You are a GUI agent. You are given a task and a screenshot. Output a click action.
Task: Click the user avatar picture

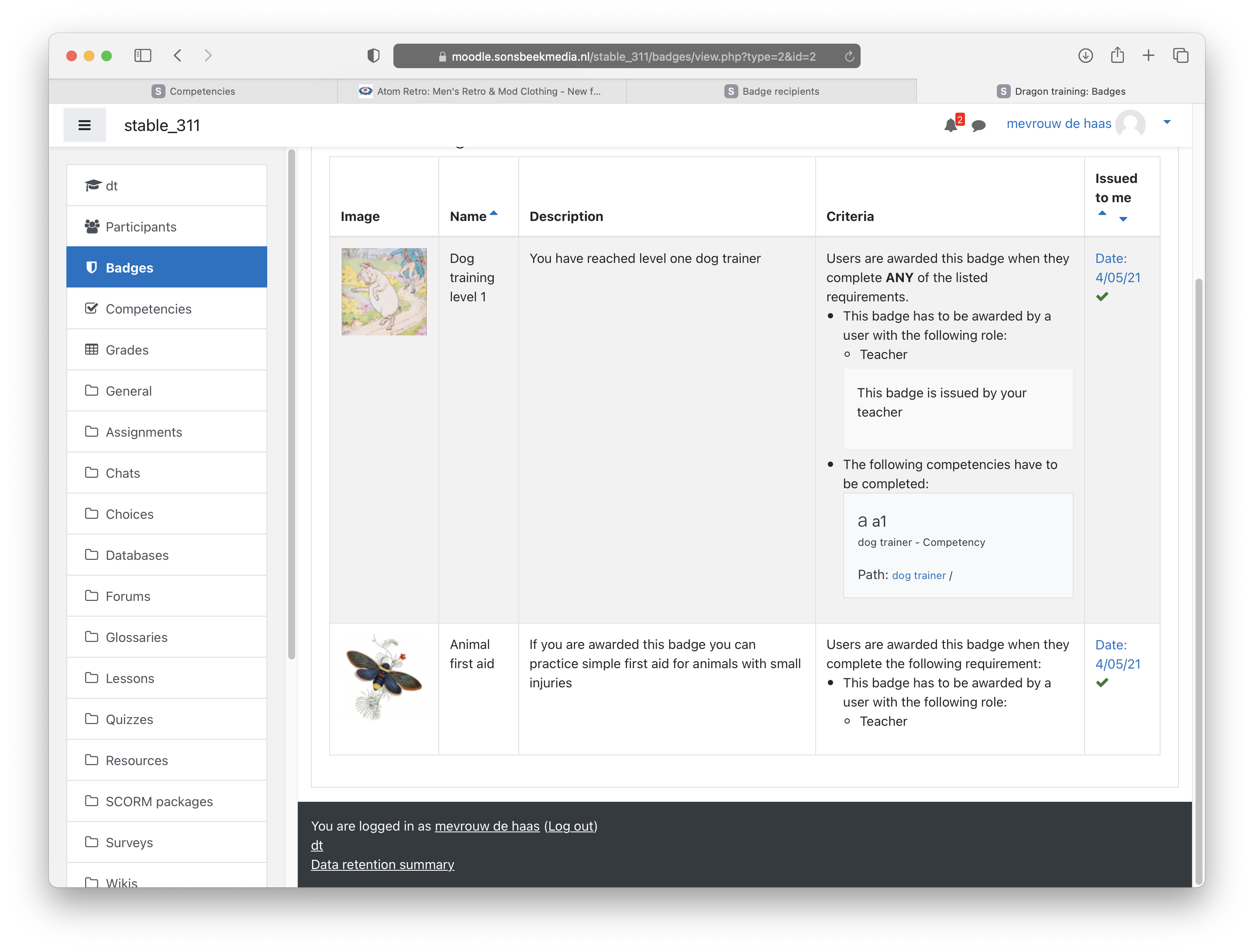(1130, 124)
